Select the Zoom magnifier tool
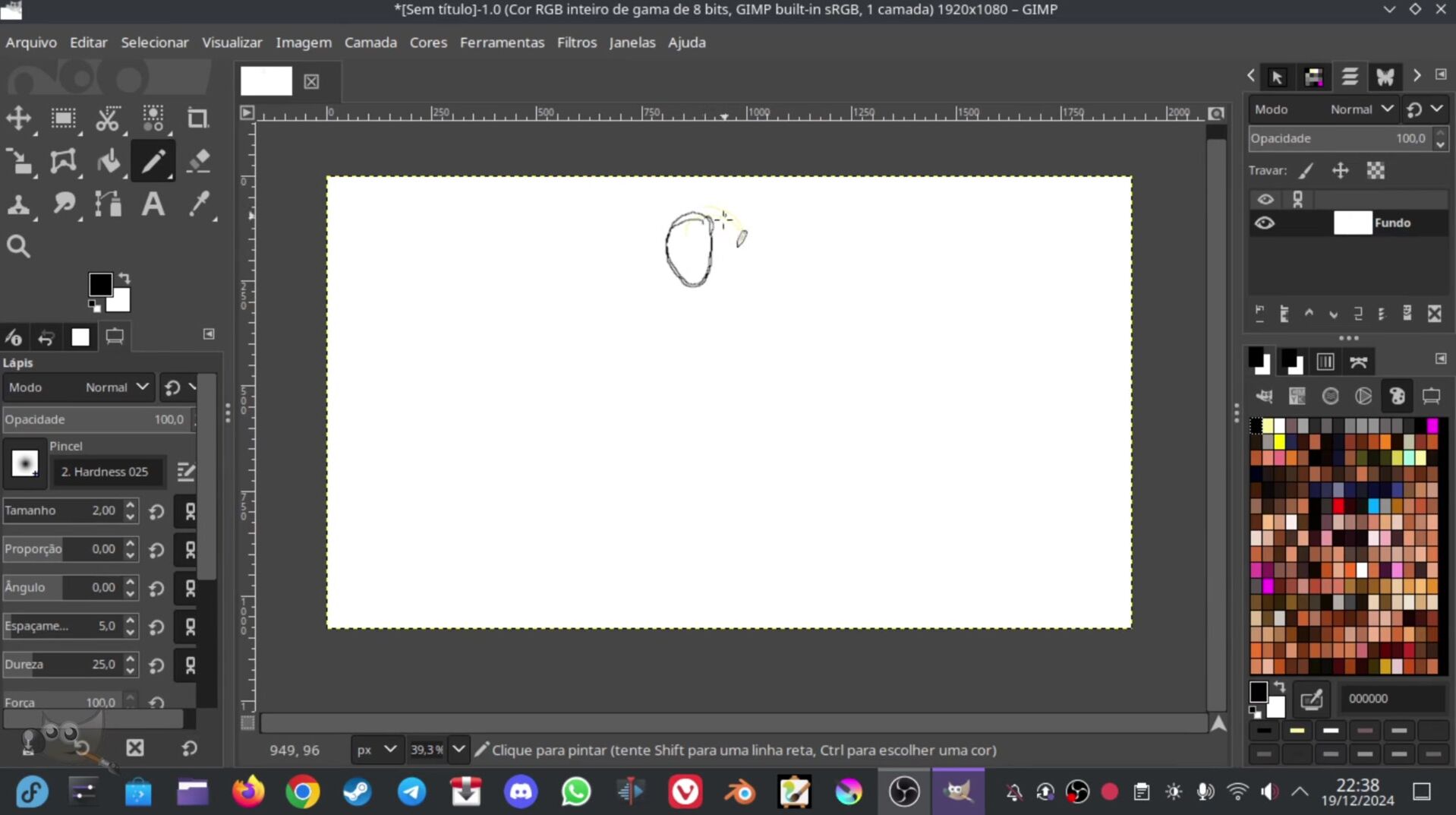The height and width of the screenshot is (815, 1456). tap(19, 246)
